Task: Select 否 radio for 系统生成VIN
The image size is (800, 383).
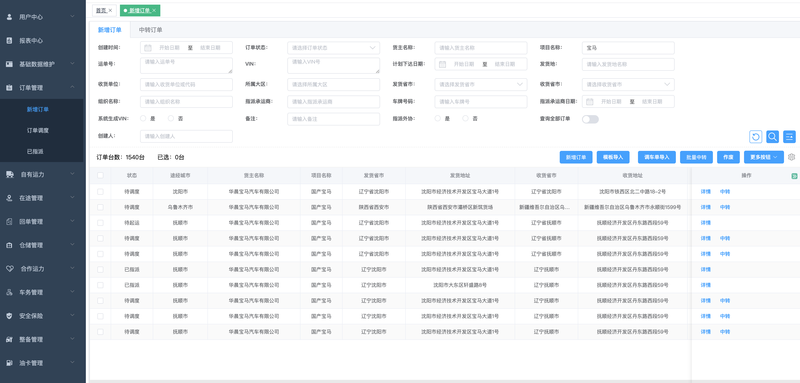Action: pos(171,118)
